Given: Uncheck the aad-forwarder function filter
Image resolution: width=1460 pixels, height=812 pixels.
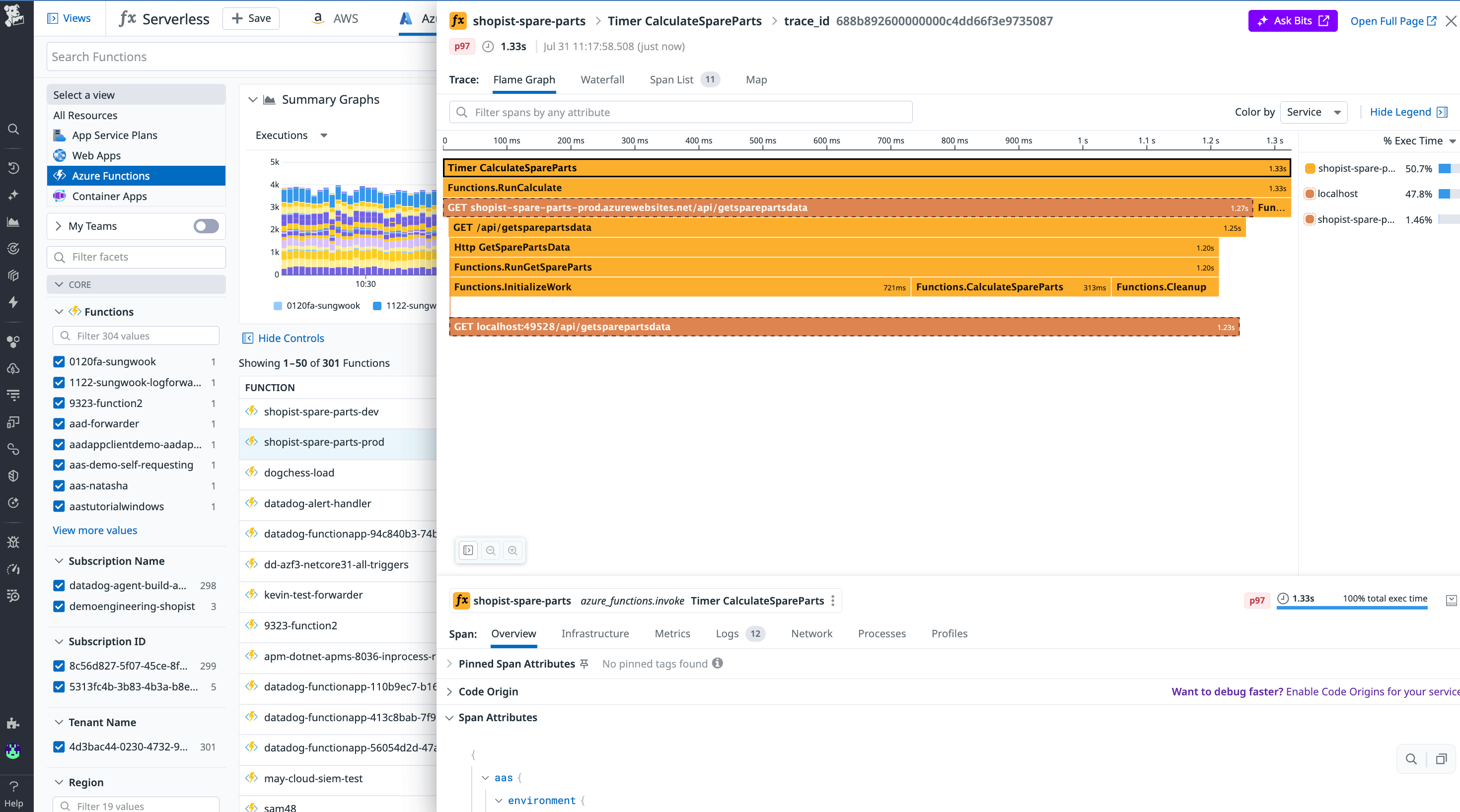Looking at the screenshot, I should point(59,423).
